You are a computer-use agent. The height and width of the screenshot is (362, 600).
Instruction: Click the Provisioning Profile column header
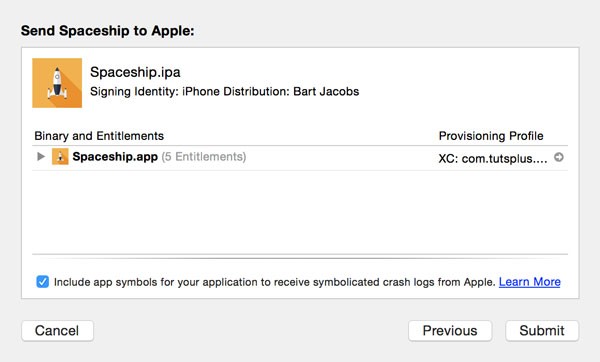pyautogui.click(x=491, y=136)
